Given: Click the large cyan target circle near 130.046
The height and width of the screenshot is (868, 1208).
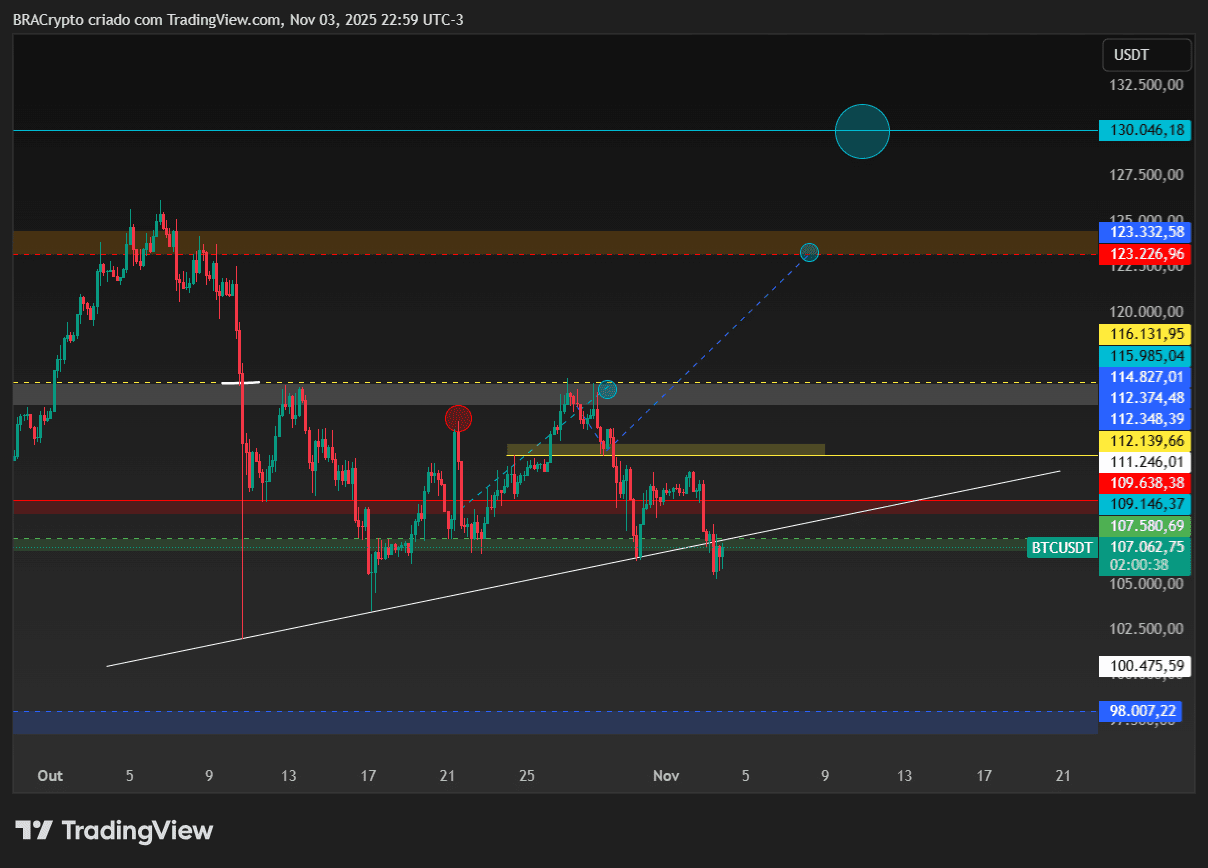Looking at the screenshot, I should [x=862, y=131].
